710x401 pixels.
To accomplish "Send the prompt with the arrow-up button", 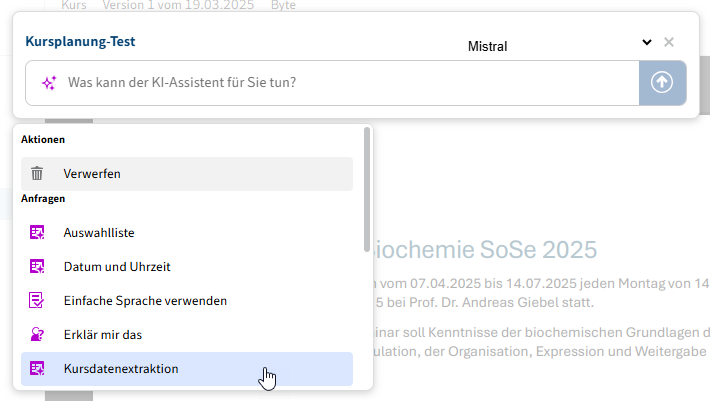I will tap(662, 83).
